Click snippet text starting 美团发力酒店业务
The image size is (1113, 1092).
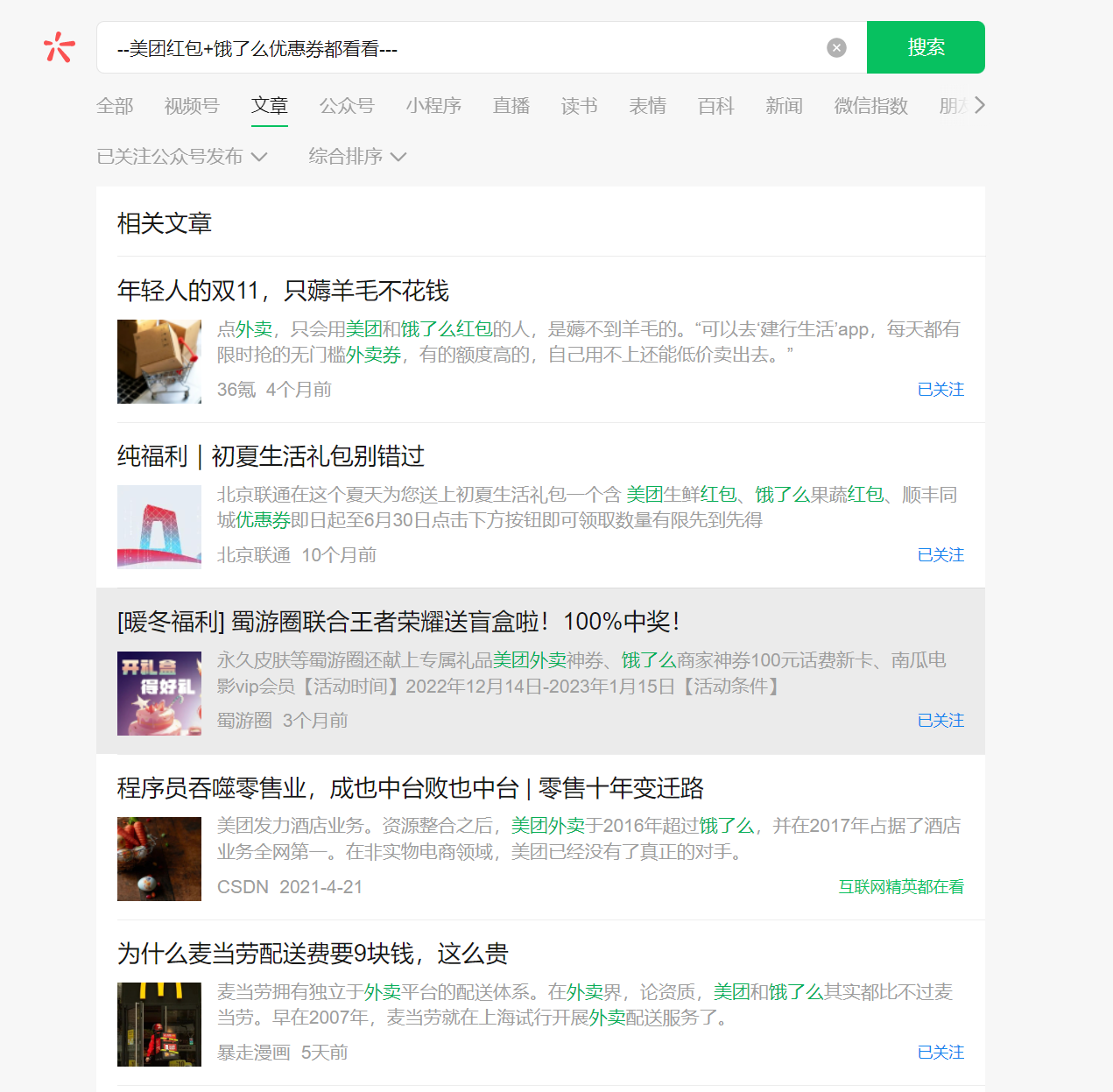[x=588, y=839]
